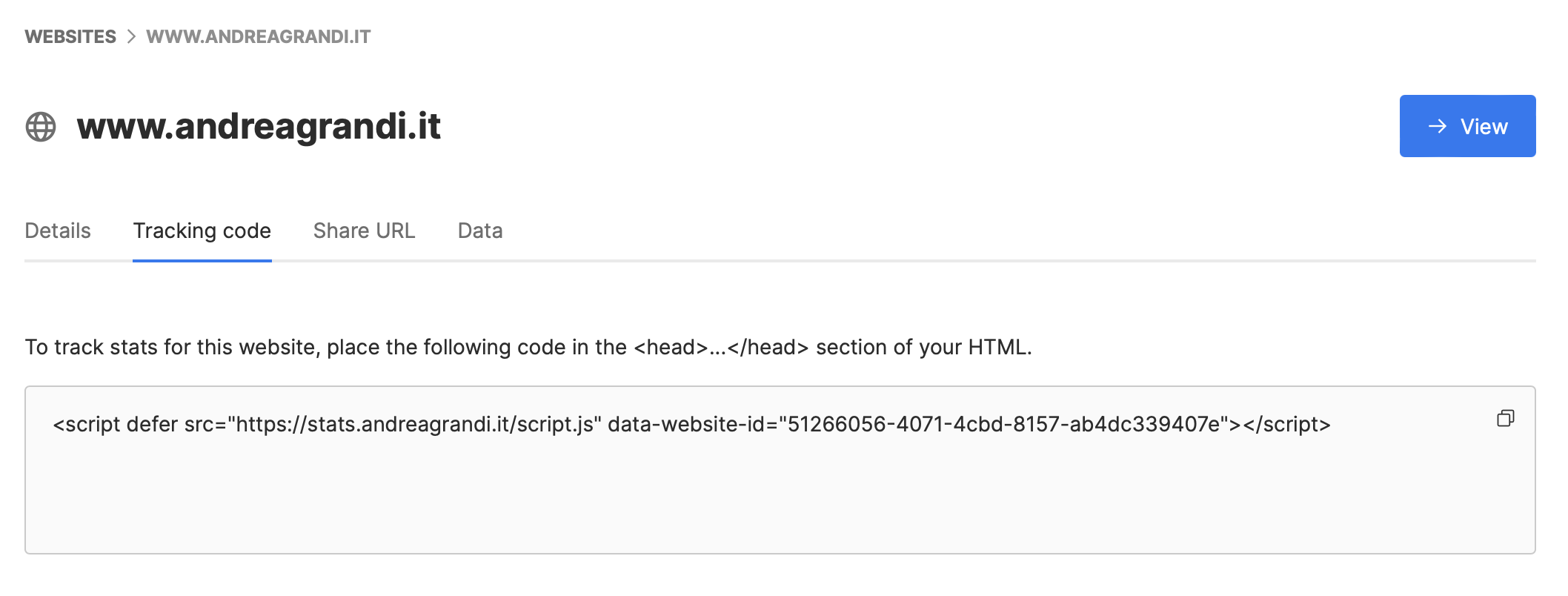This screenshot has width=1568, height=596.
Task: Click WWW.ANDREAGRANDI.IT breadcrumb item
Action: point(259,36)
